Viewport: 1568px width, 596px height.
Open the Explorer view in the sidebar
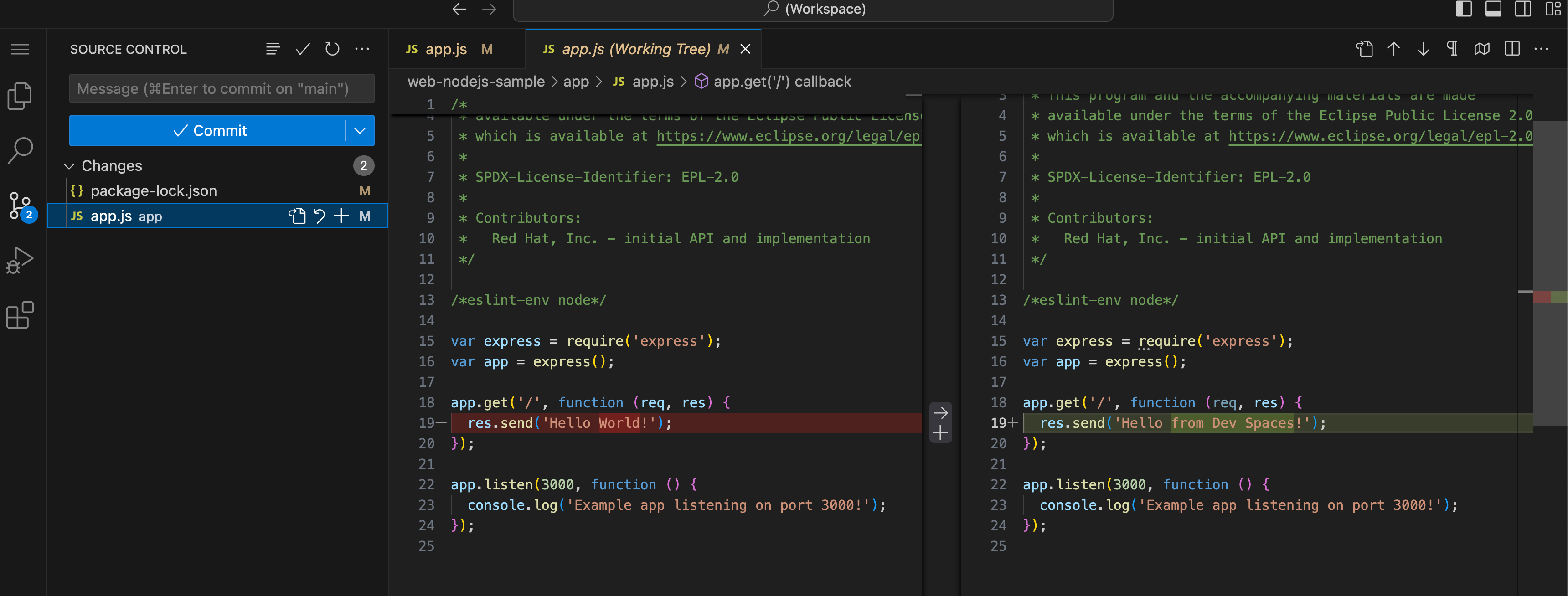tap(20, 96)
